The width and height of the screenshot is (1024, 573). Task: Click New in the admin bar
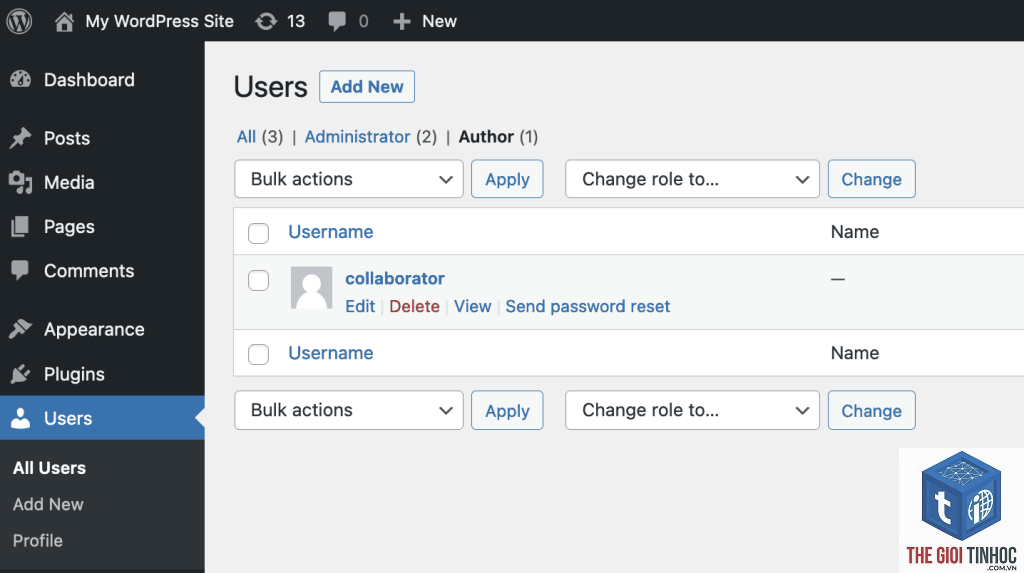[439, 22]
